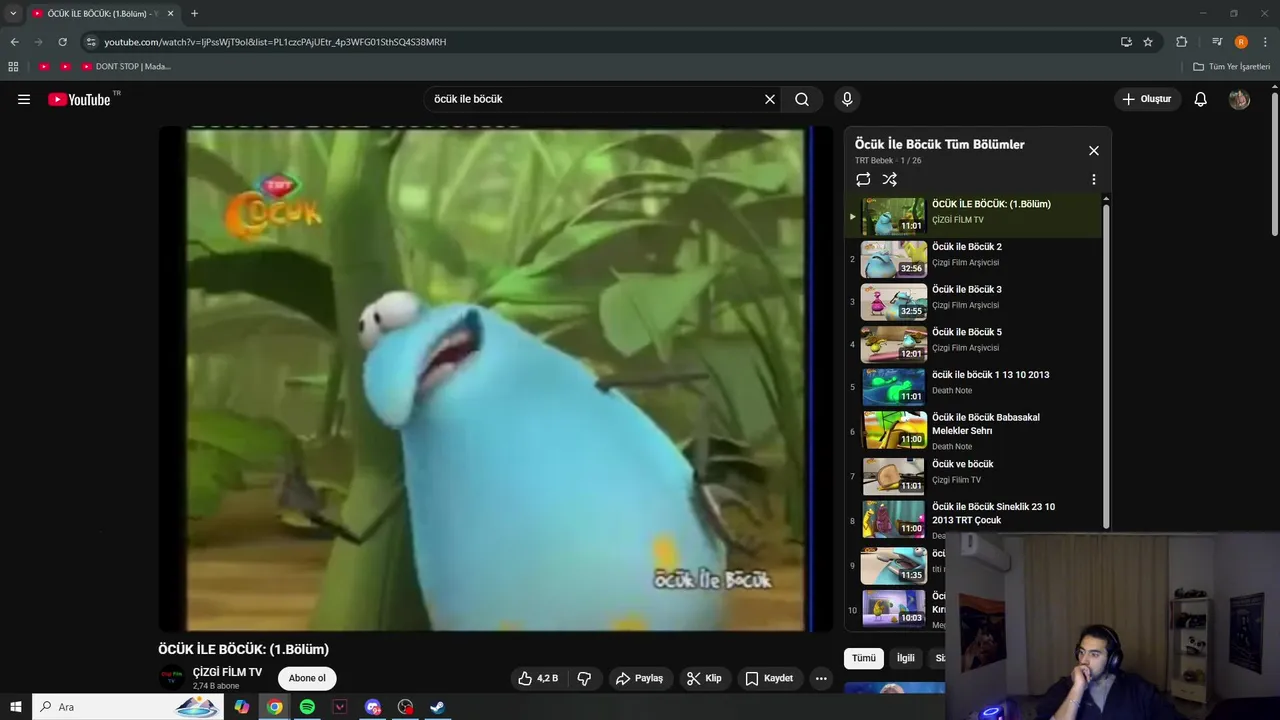The image size is (1280, 720).
Task: Bookmark this page with the star
Action: [x=1148, y=42]
